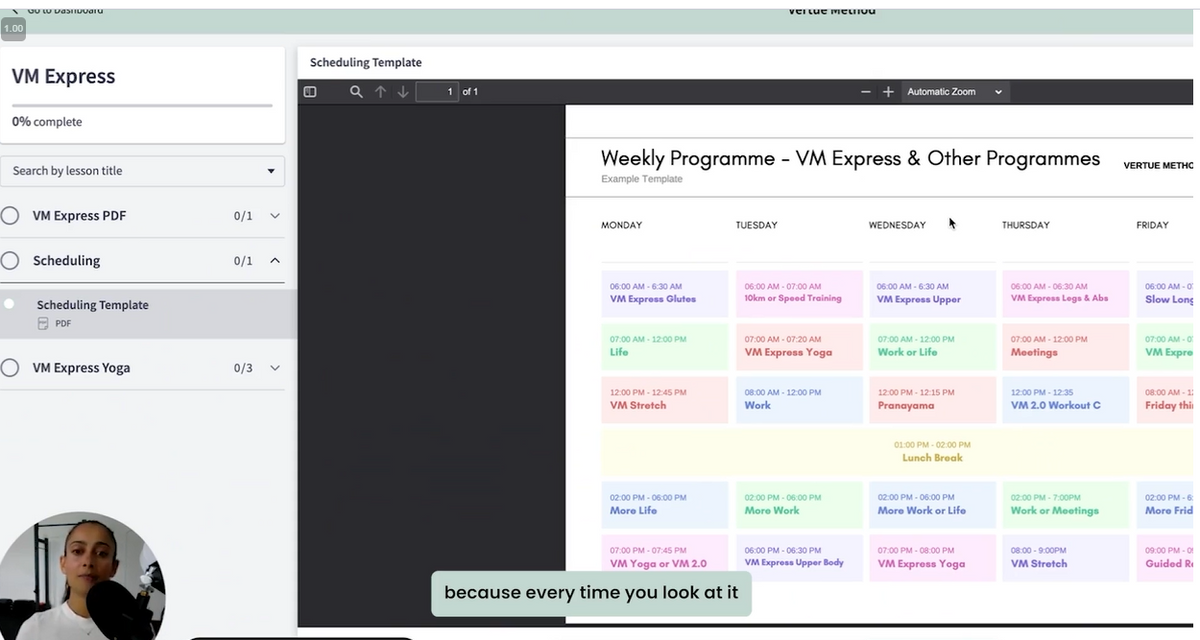
Task: Mark Scheduling section completion circle
Action: tap(10, 260)
